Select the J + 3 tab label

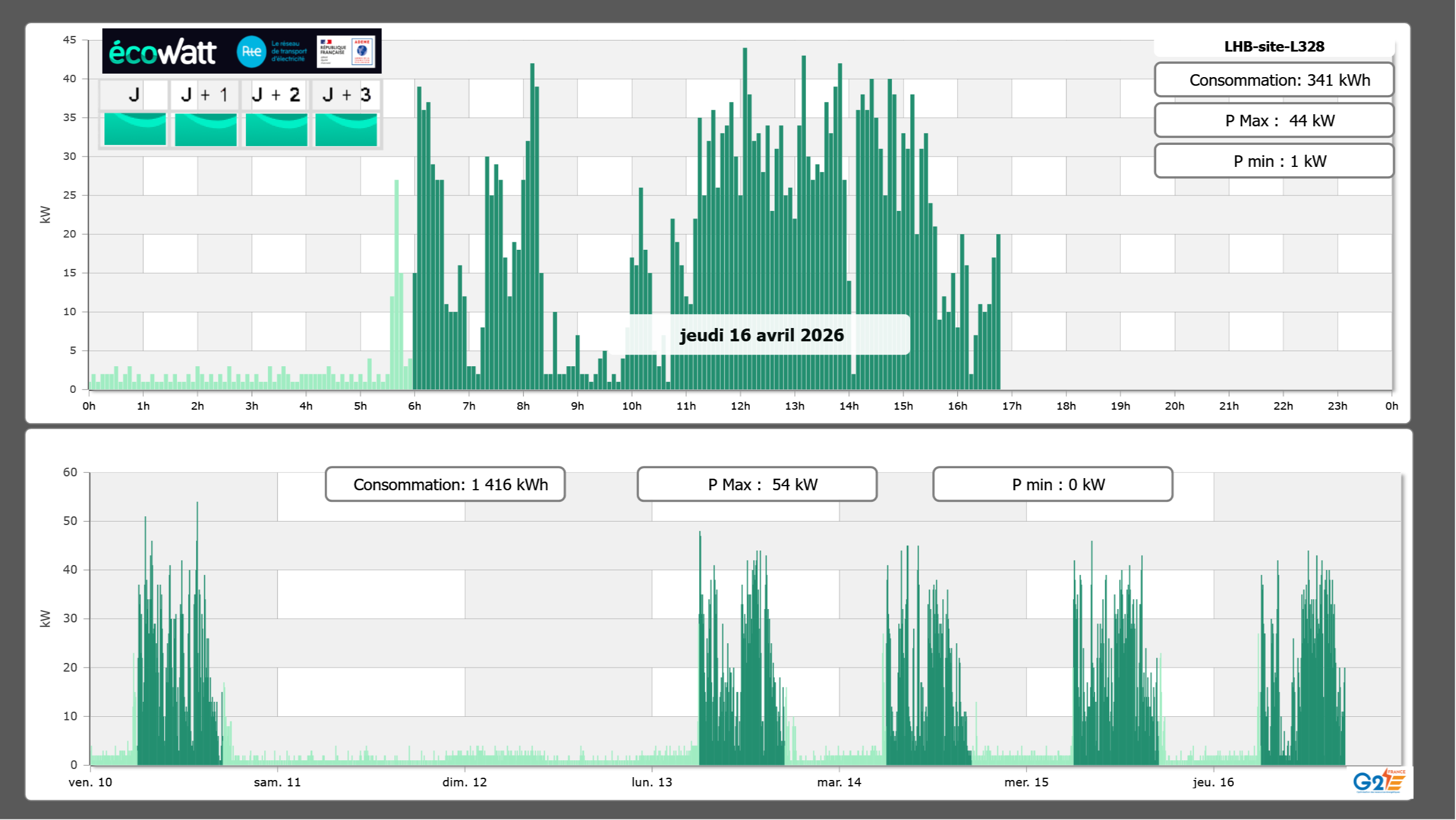point(346,94)
